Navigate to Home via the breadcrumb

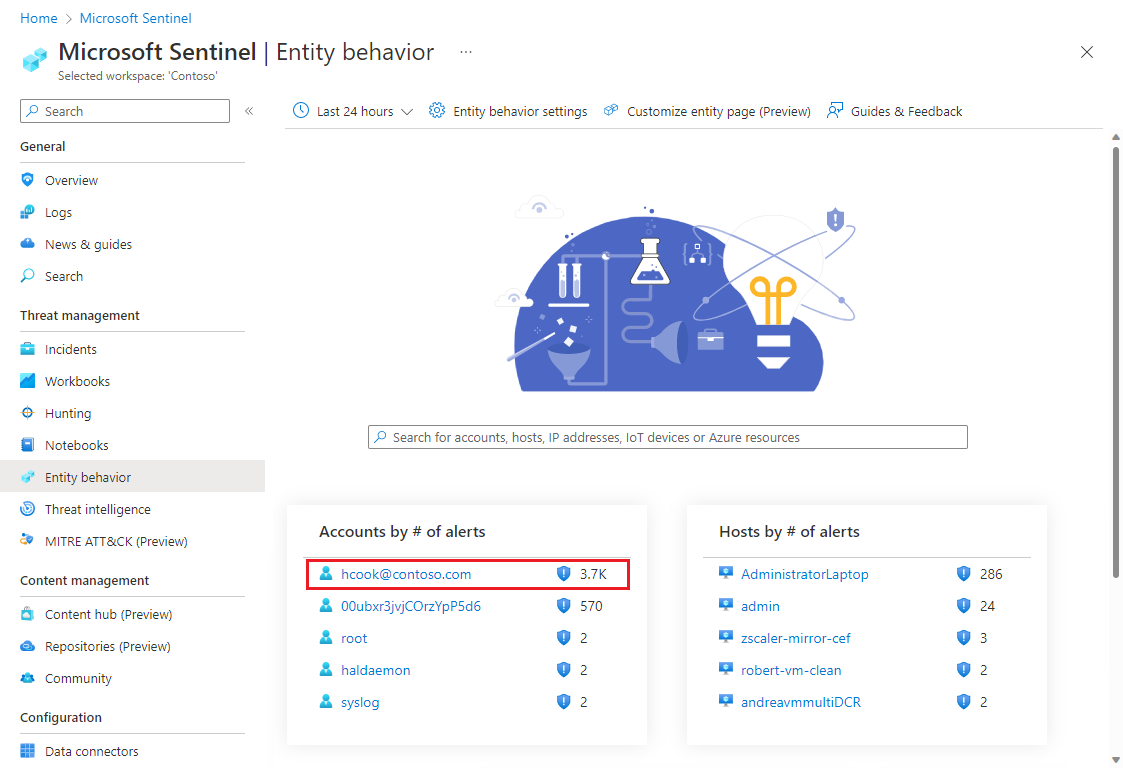click(38, 18)
